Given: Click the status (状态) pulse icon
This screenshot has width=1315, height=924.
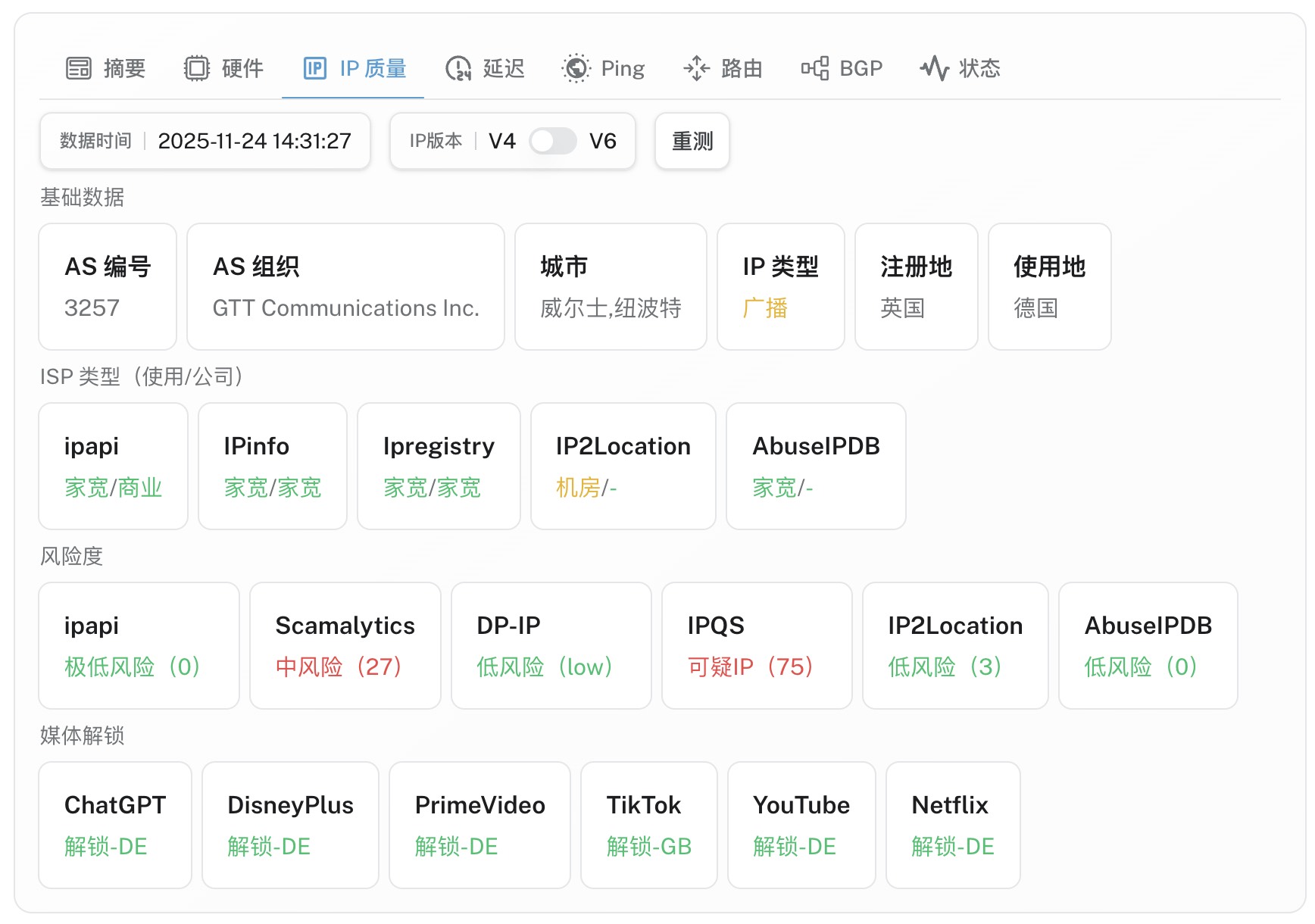Looking at the screenshot, I should coord(935,68).
